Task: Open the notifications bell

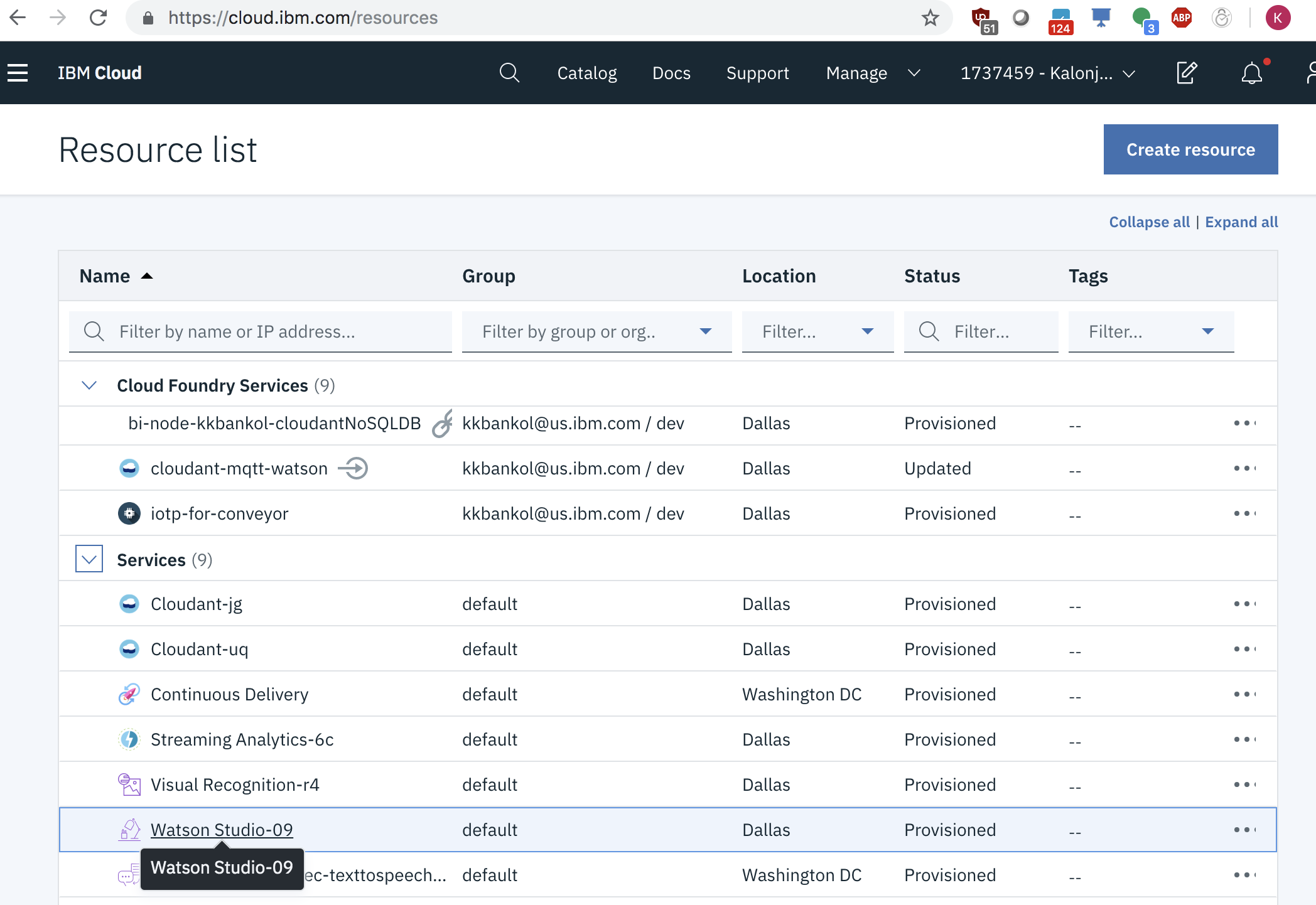Action: (1251, 73)
